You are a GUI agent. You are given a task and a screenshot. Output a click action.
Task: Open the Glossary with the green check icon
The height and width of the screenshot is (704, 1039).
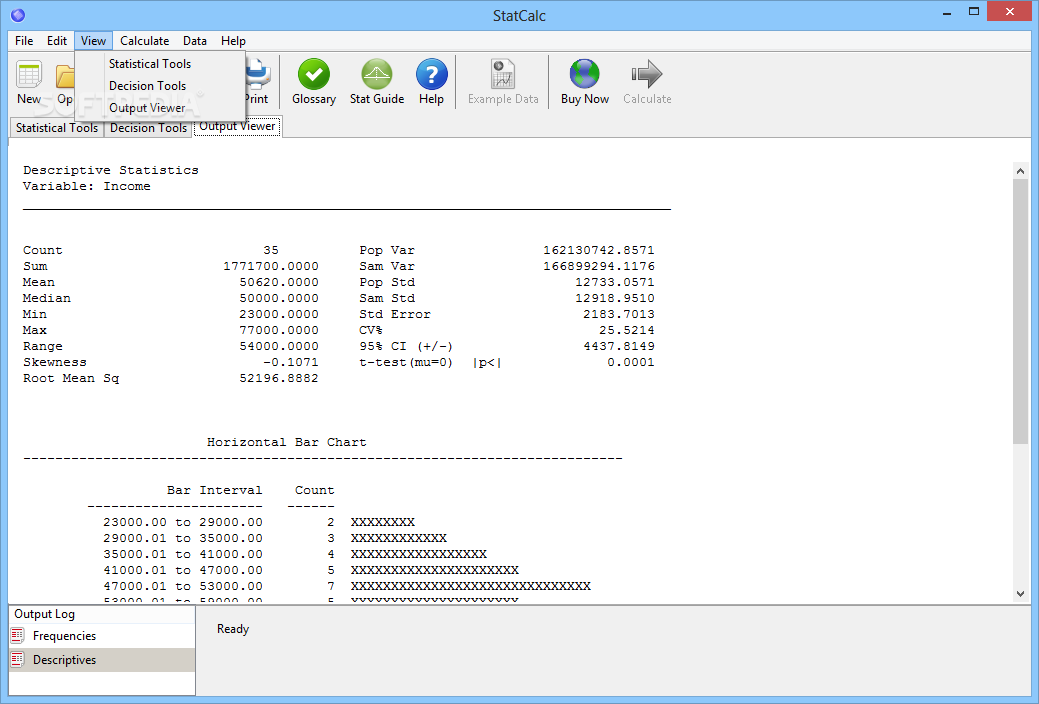[313, 74]
